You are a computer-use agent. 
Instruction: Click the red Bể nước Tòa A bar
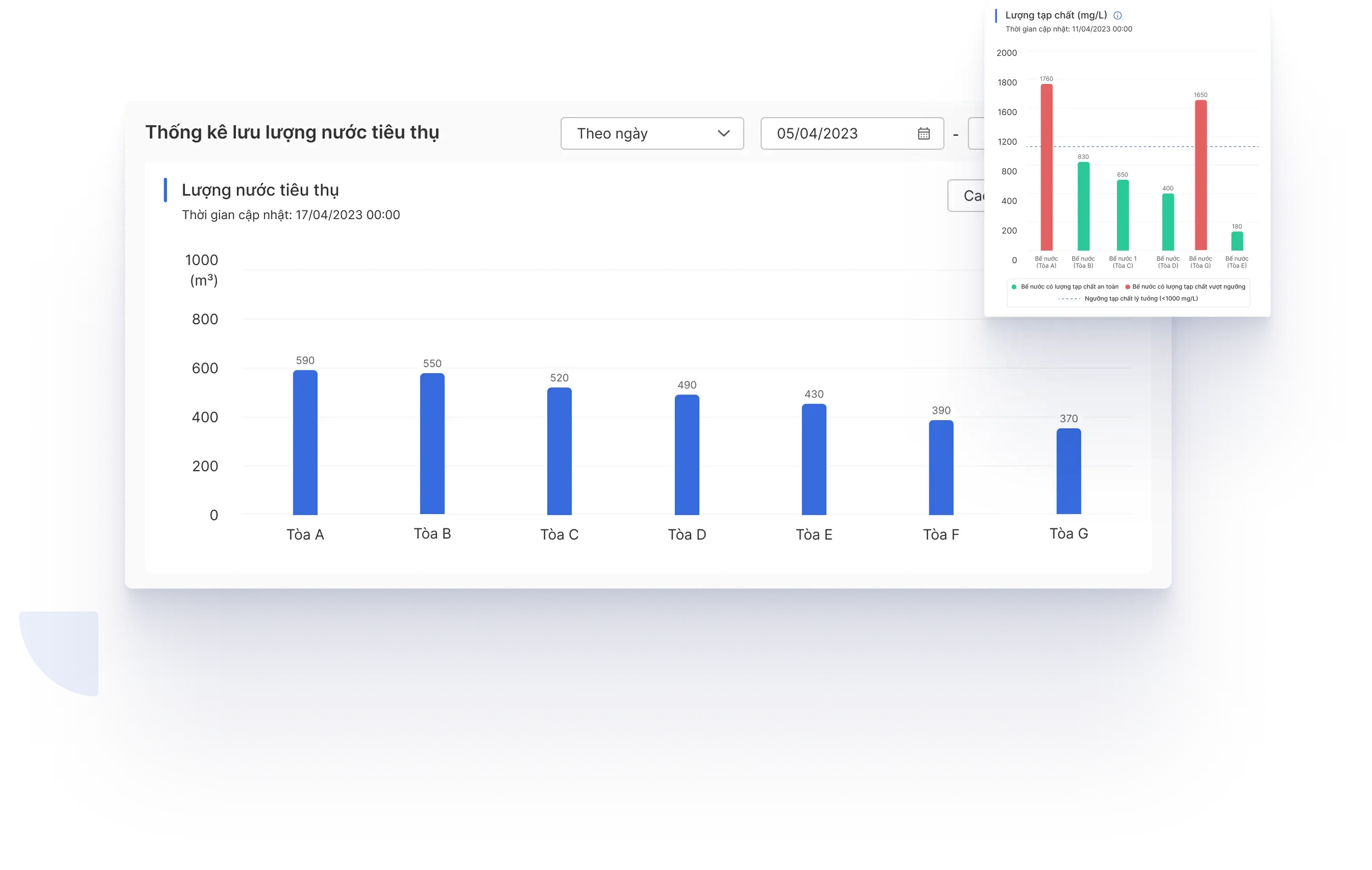click(1046, 167)
